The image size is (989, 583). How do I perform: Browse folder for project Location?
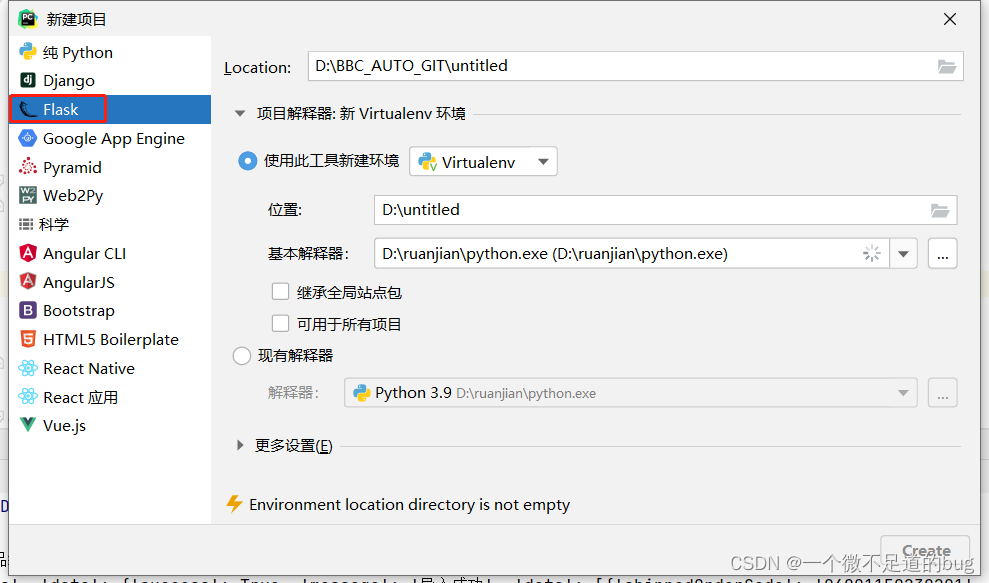pos(947,66)
